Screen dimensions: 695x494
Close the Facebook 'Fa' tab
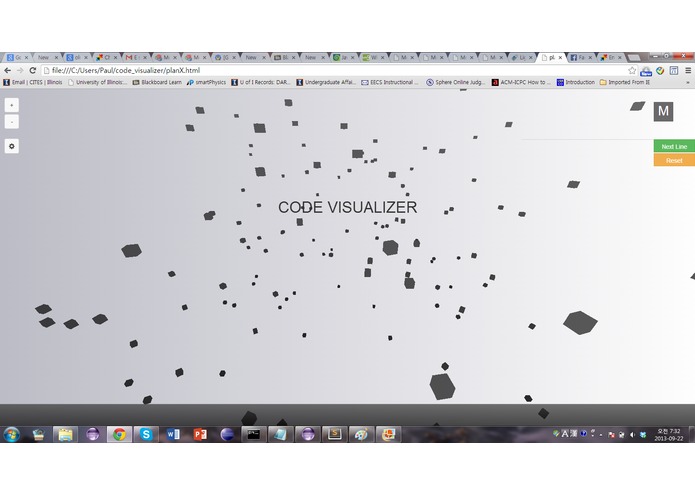(590, 58)
